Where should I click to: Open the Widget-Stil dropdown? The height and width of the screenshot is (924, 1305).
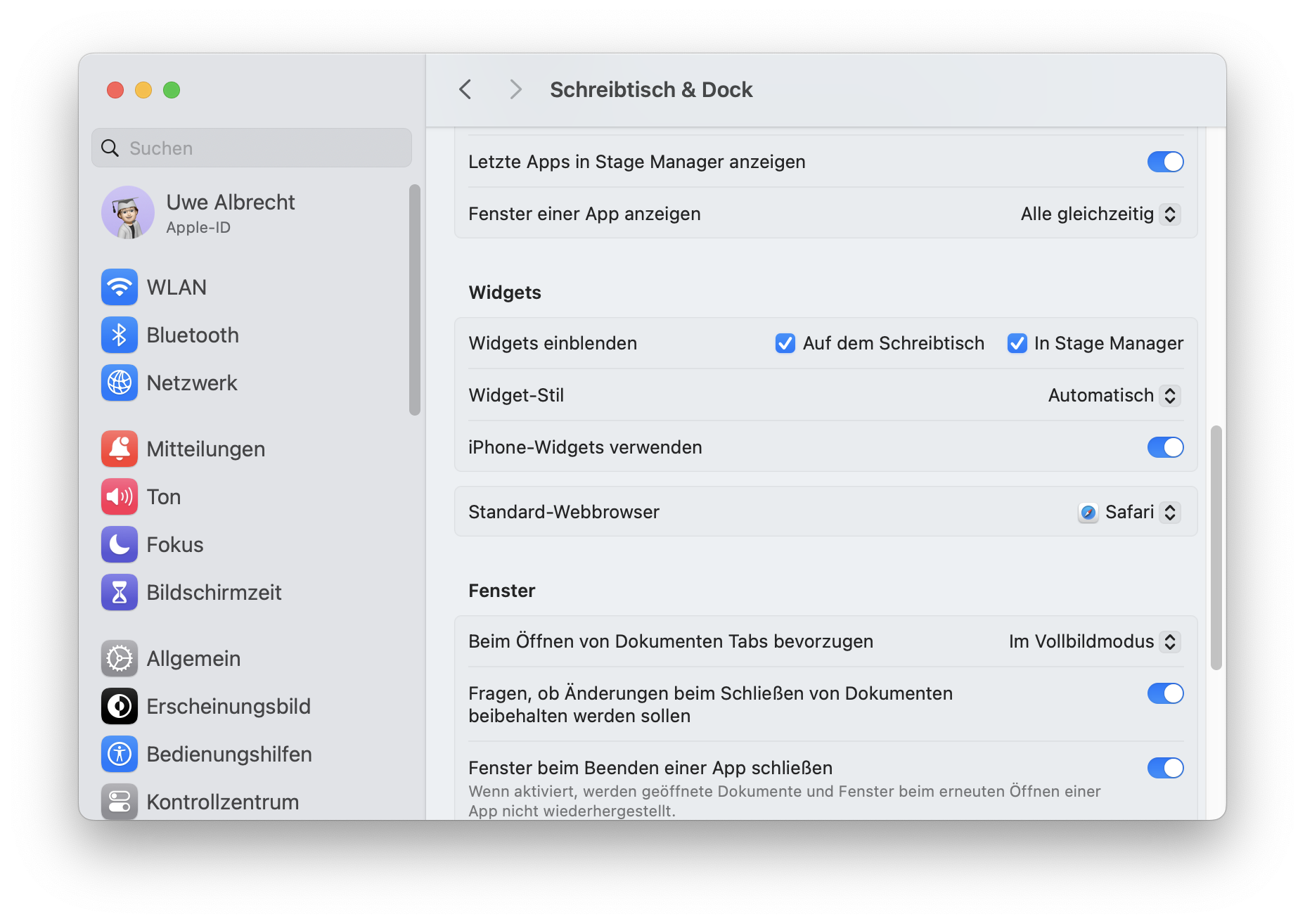coord(1113,395)
